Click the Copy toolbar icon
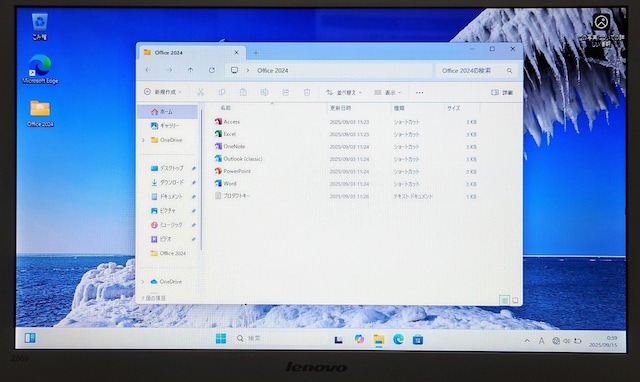The height and width of the screenshot is (382, 640). 222,92
